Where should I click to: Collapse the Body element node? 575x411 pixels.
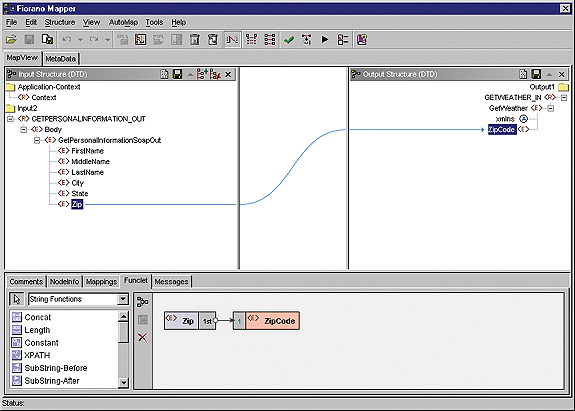click(x=23, y=129)
